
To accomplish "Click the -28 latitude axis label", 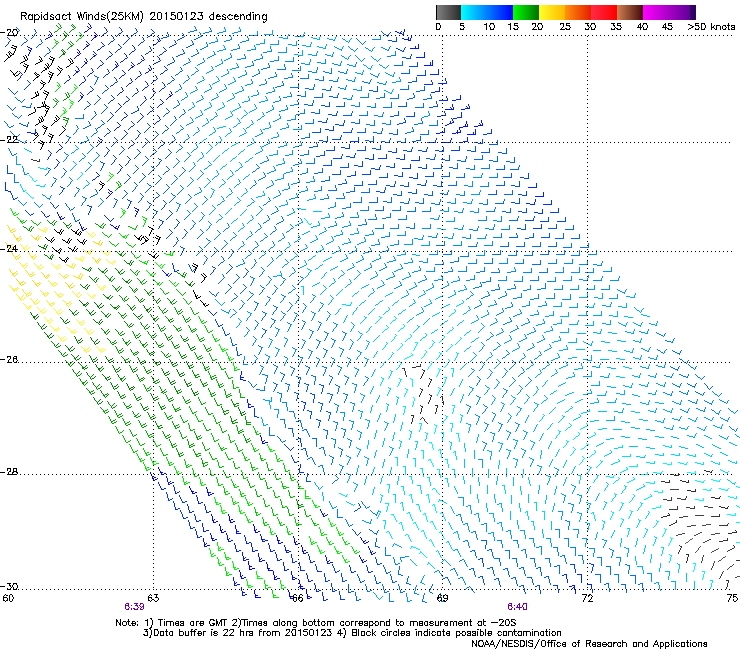I will coord(10,472).
